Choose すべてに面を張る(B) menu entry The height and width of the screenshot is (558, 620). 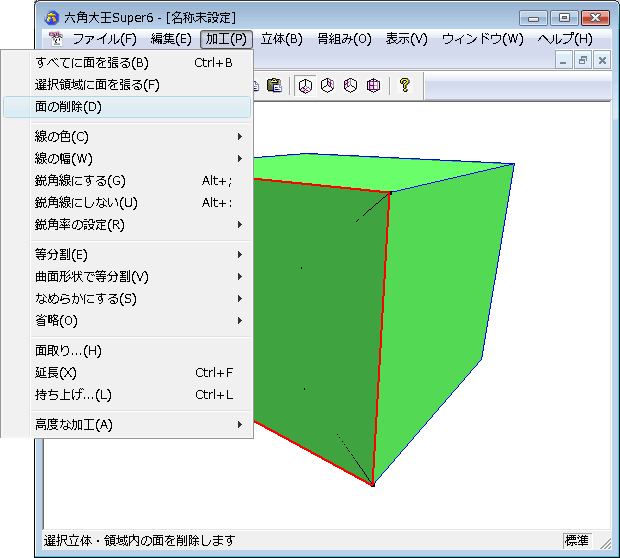tap(127, 63)
